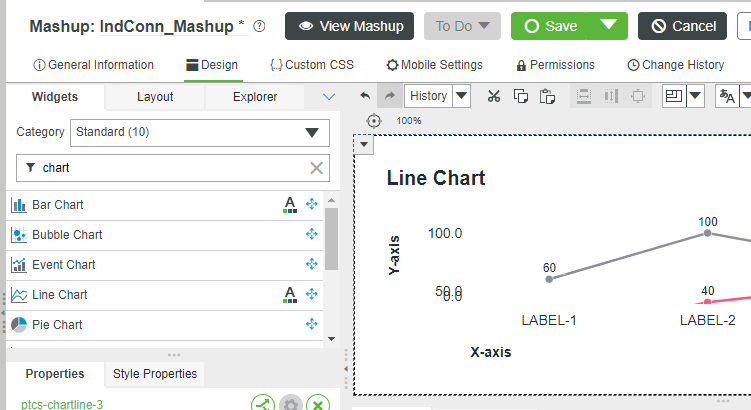Click the center alignment icon
751x410 pixels.
[x=638, y=96]
